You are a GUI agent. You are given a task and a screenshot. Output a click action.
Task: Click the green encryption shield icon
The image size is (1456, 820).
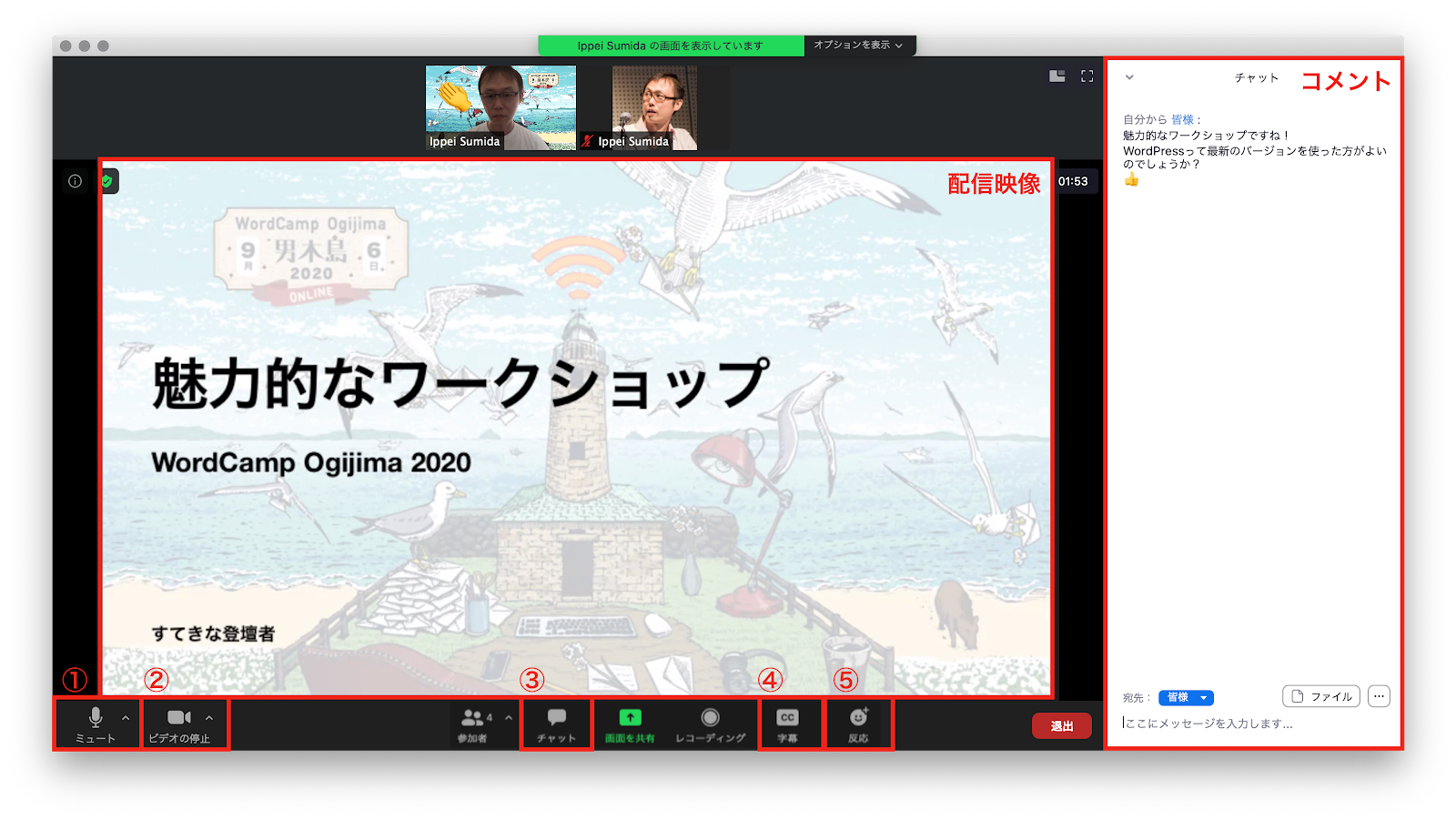pos(107,181)
